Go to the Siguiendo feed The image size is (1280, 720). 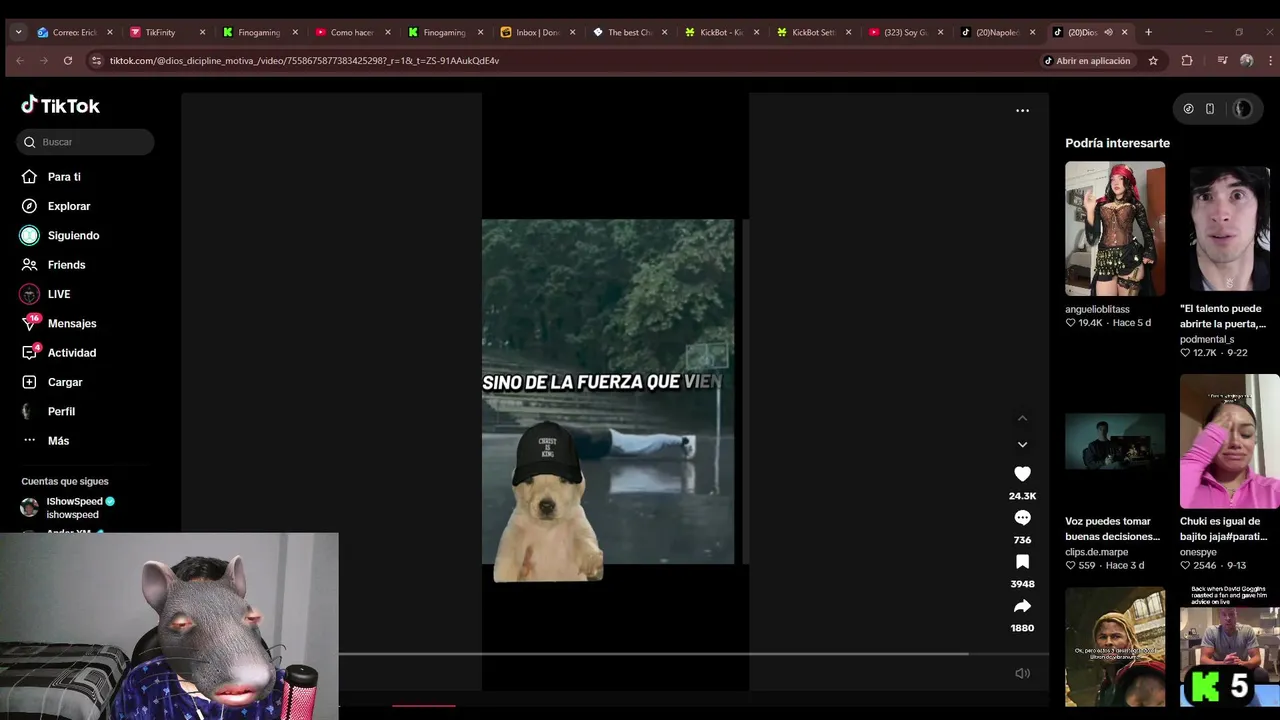click(73, 235)
